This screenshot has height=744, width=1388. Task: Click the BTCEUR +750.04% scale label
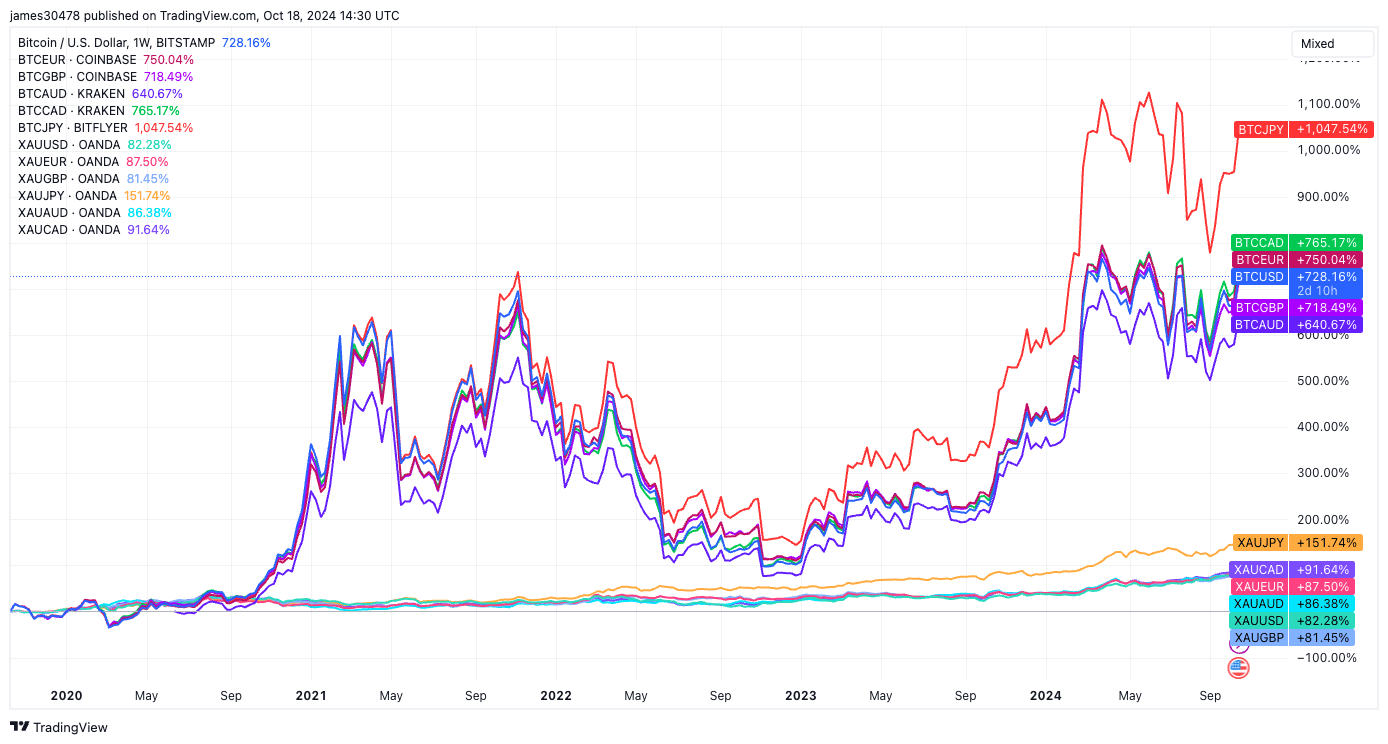tap(1296, 260)
